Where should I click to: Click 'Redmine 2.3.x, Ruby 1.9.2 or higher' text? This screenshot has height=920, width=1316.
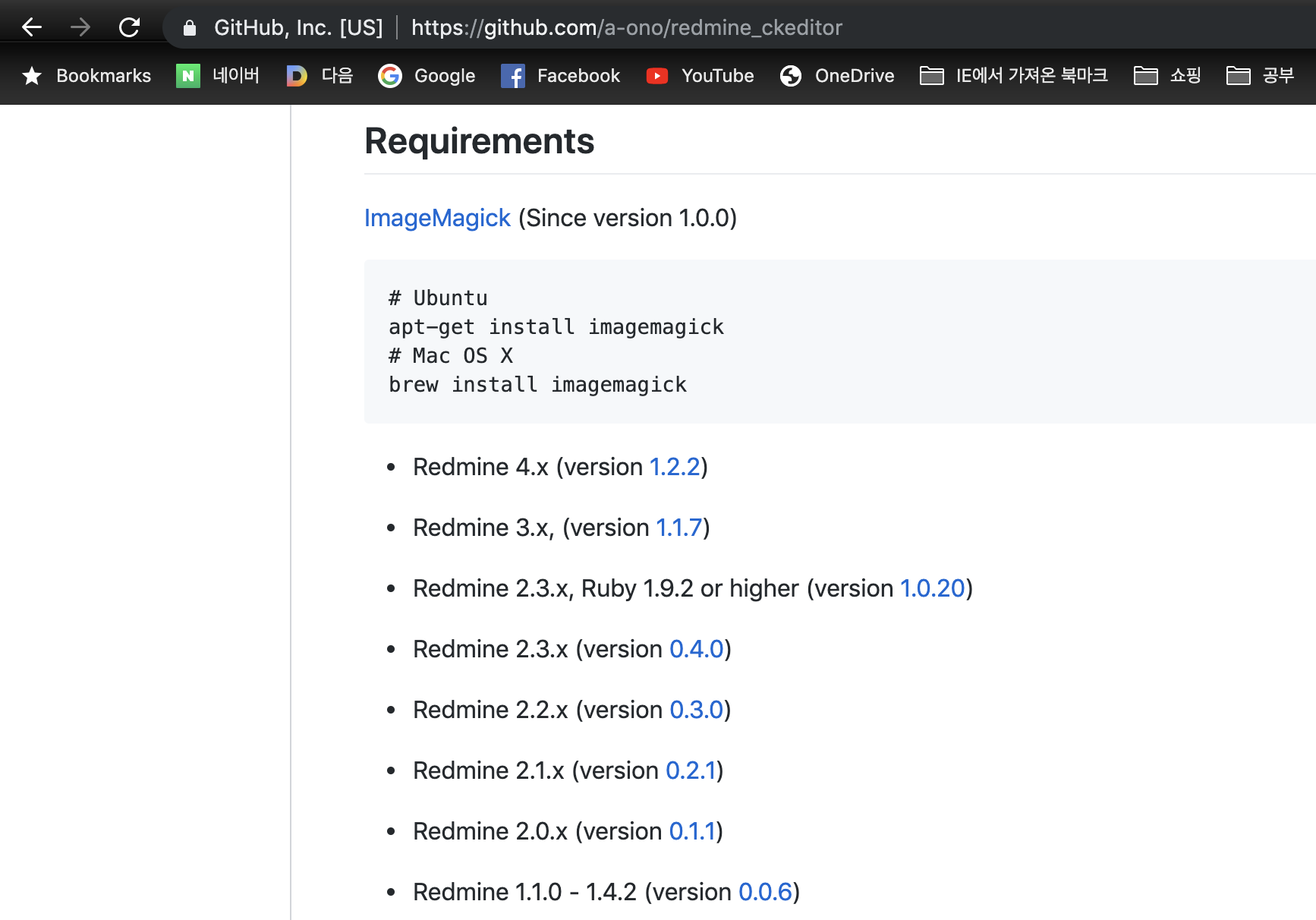tap(606, 588)
